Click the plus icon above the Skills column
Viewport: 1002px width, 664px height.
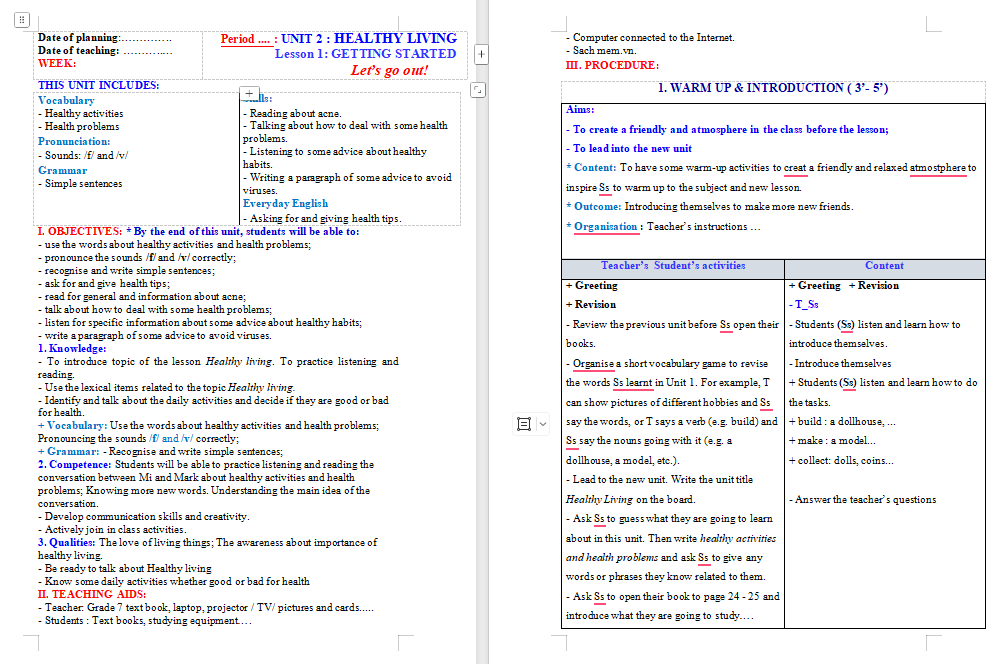pos(249,93)
